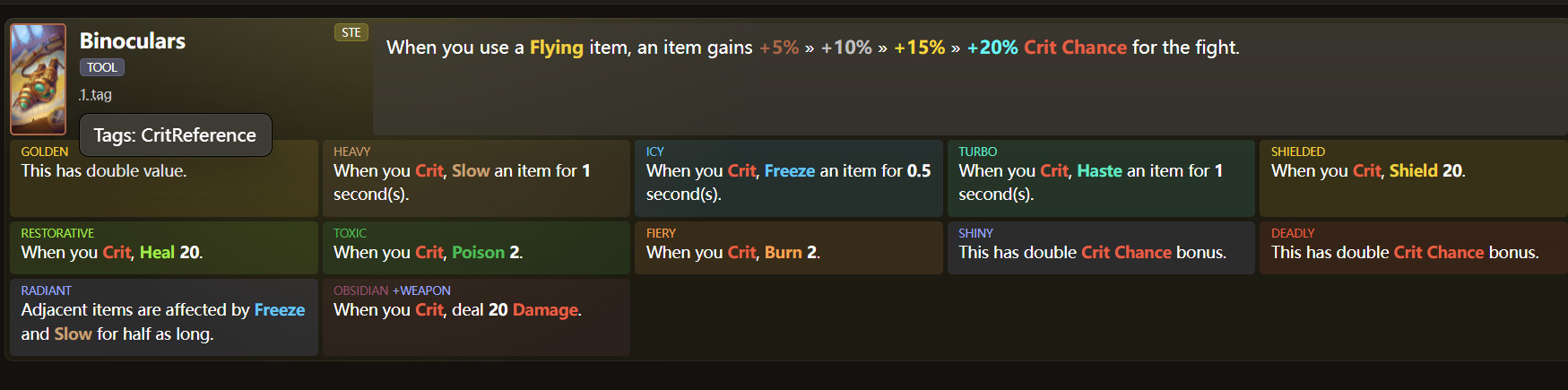Pick the Restorative enchantment card
Screen dimensions: 1568x390
pyautogui.click(x=163, y=247)
